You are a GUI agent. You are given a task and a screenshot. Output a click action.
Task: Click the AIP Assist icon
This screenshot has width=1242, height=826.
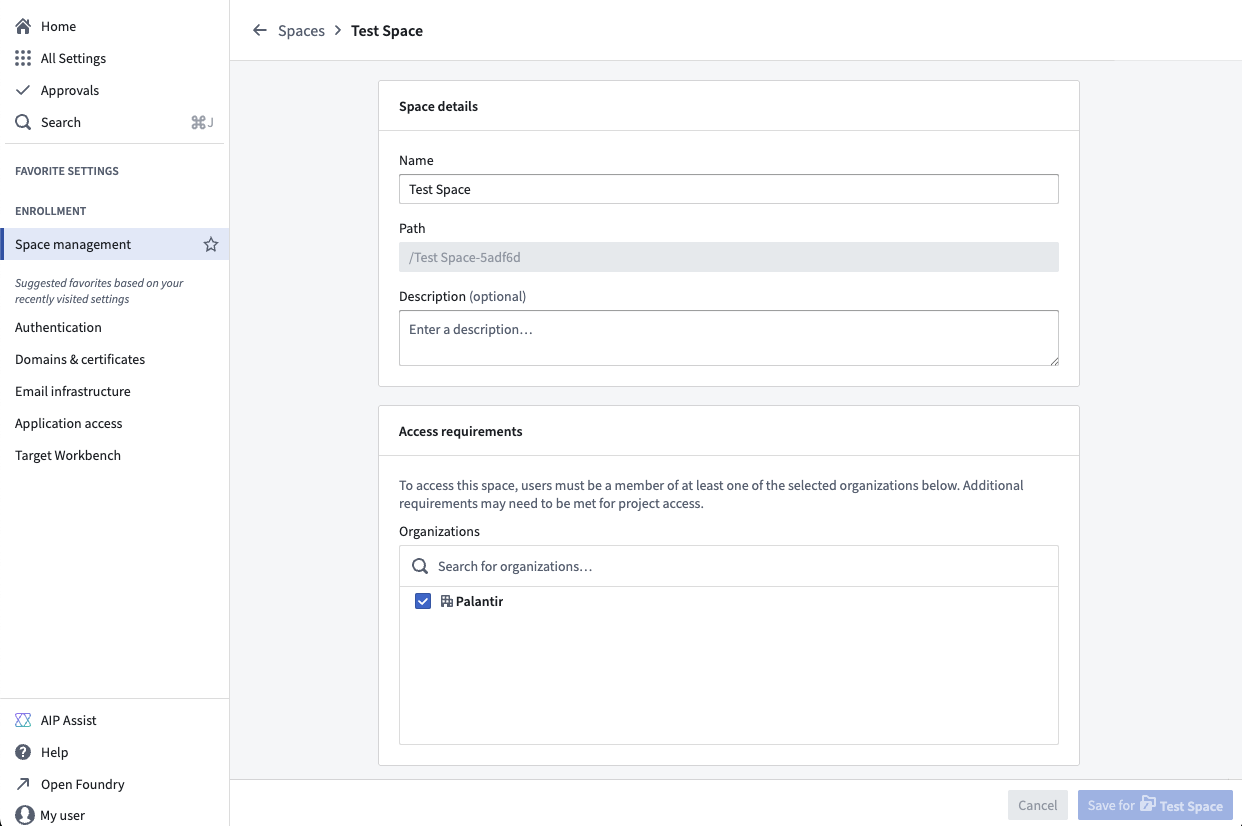[x=23, y=720]
